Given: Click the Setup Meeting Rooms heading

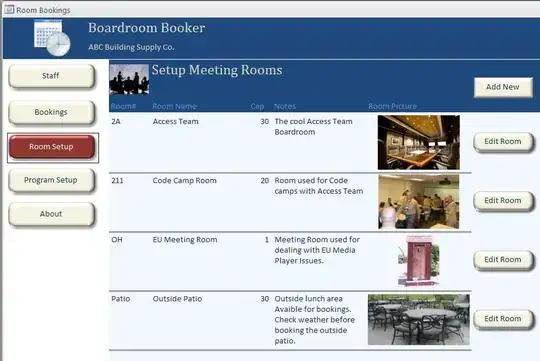Looking at the screenshot, I should pos(217,70).
